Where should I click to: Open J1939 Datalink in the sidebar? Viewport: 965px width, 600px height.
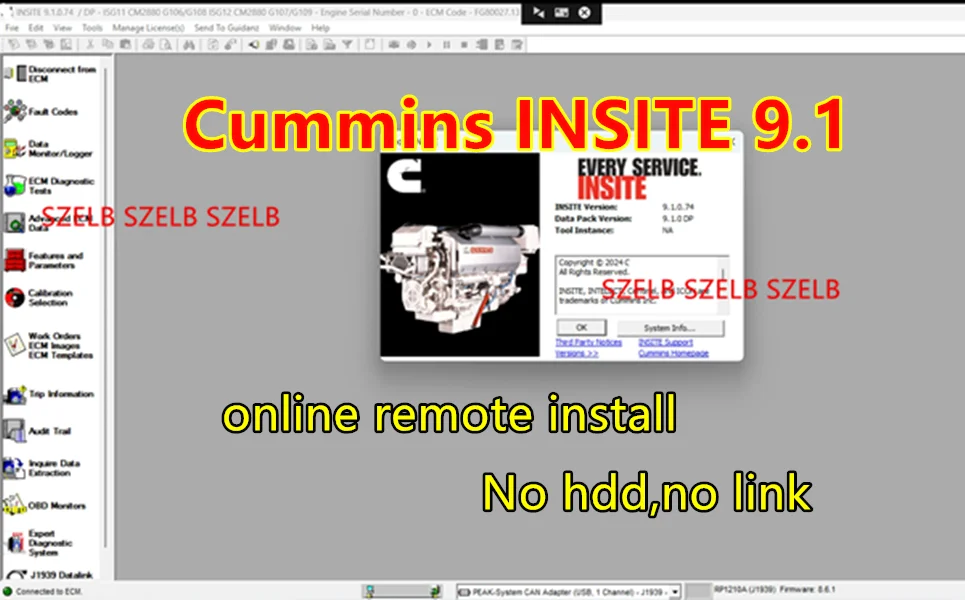click(x=48, y=575)
